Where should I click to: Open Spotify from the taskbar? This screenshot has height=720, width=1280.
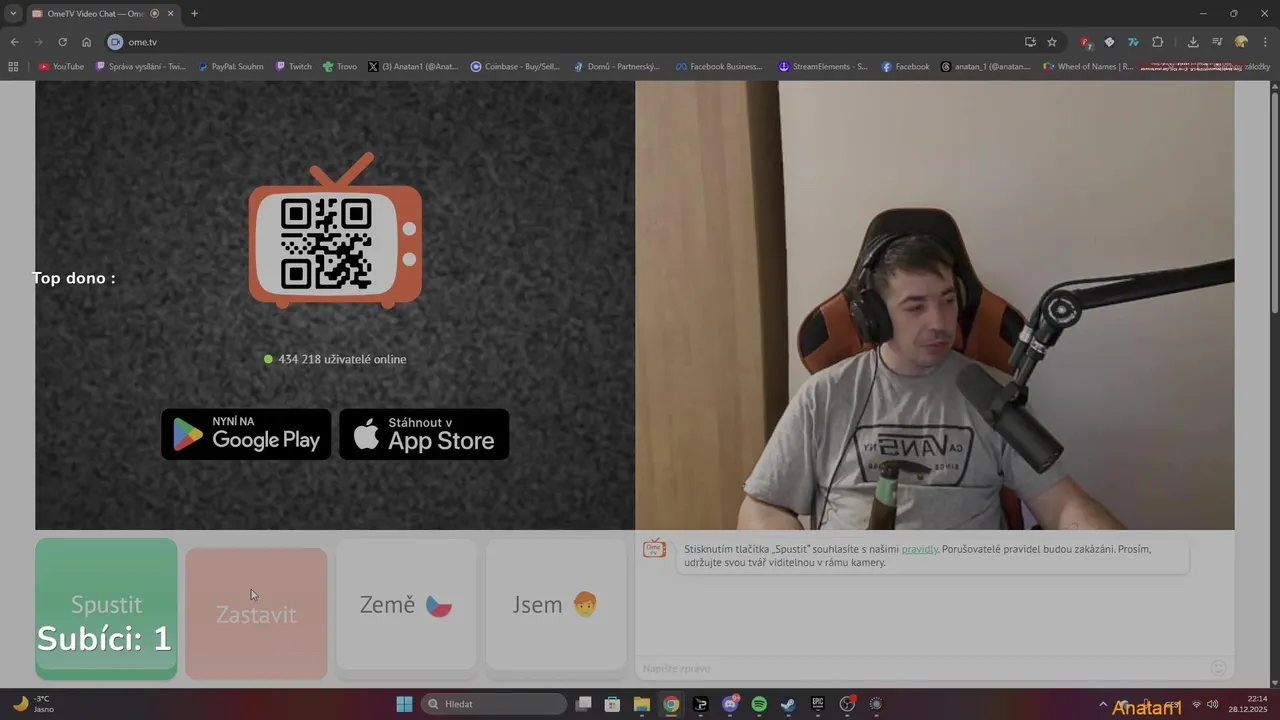point(759,704)
